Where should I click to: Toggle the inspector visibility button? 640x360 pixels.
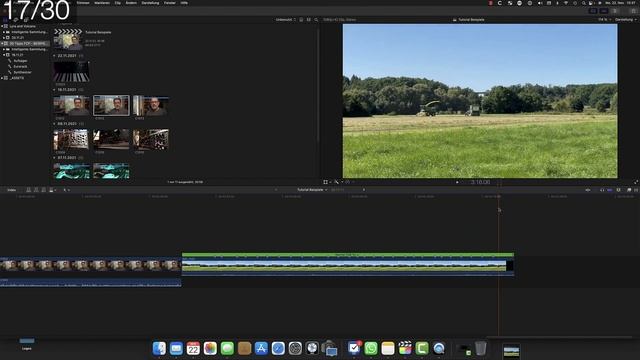point(615,11)
